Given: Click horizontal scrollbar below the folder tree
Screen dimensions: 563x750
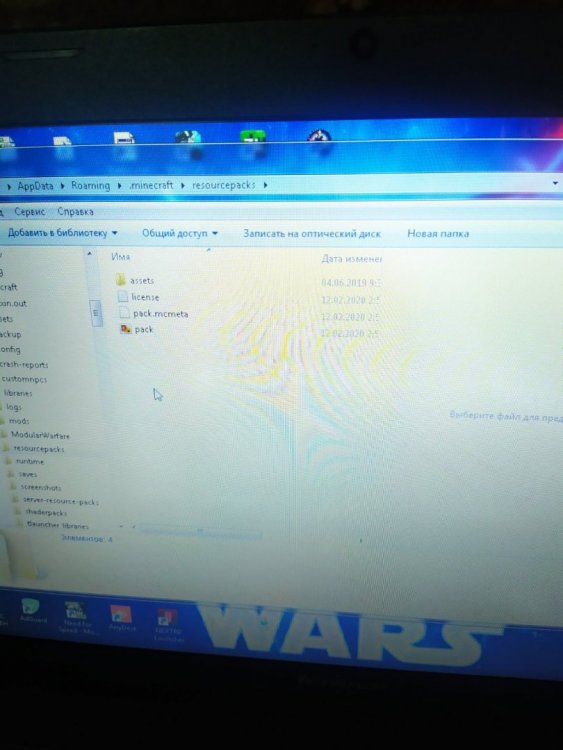Looking at the screenshot, I should point(200,530).
